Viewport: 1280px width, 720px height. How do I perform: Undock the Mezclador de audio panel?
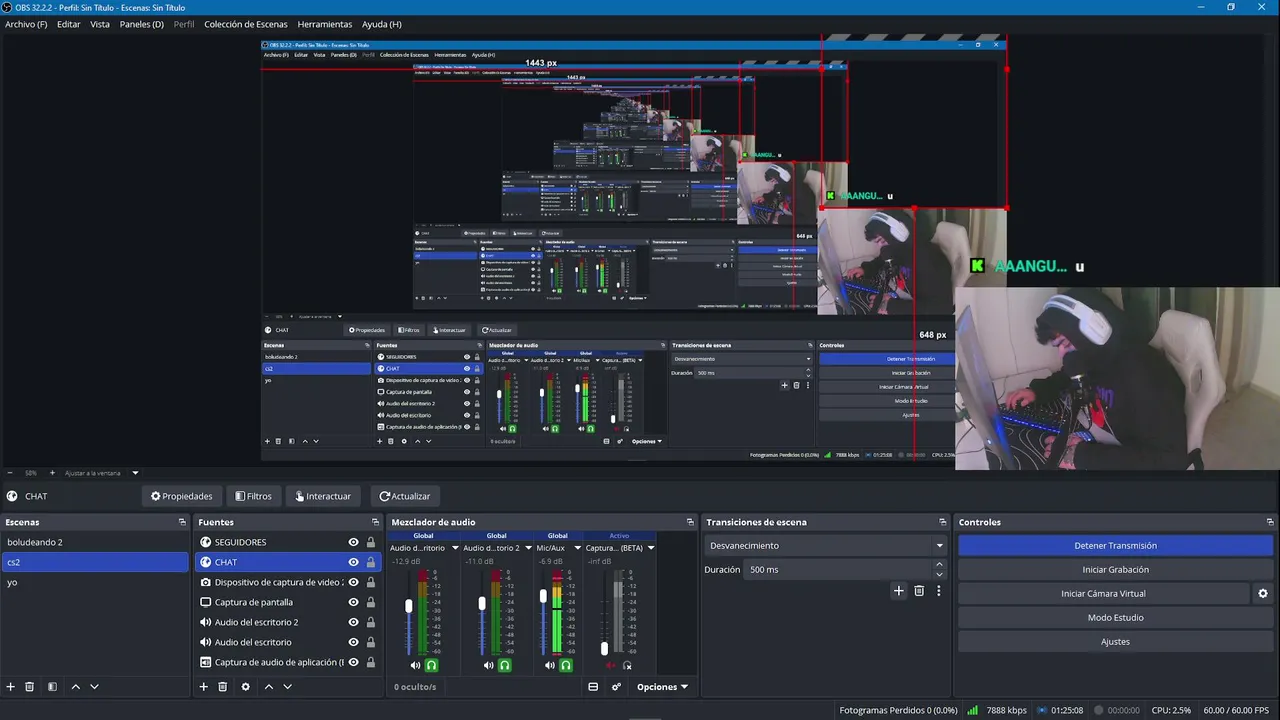point(690,522)
